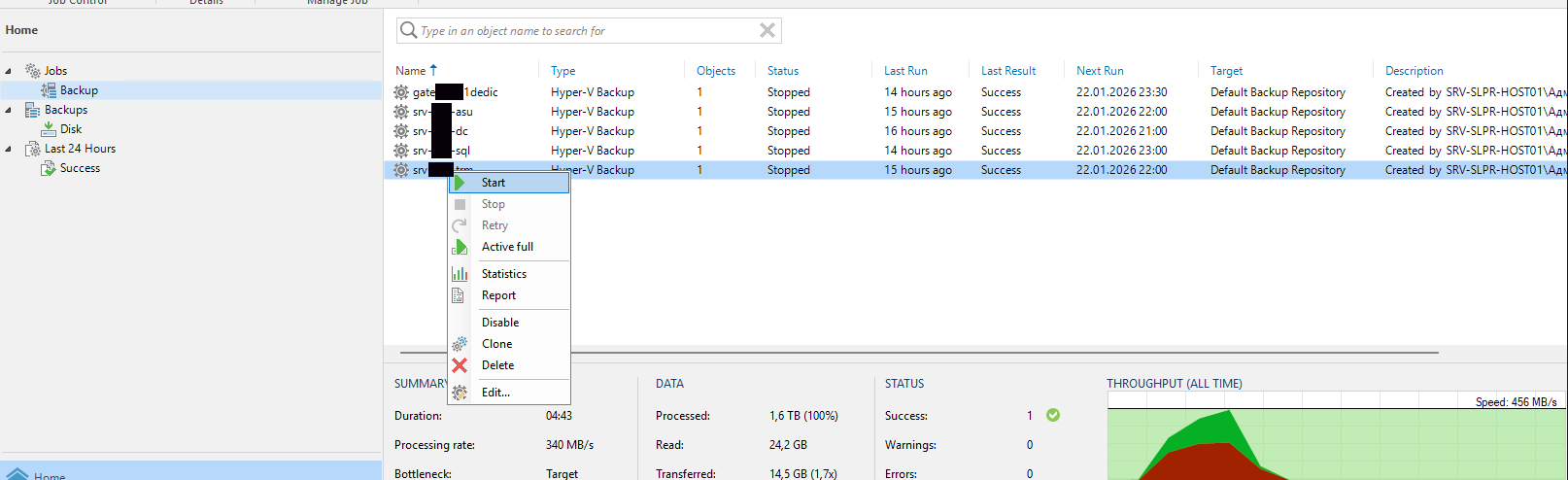
Task: Open Report from the context menu
Action: tap(508, 295)
